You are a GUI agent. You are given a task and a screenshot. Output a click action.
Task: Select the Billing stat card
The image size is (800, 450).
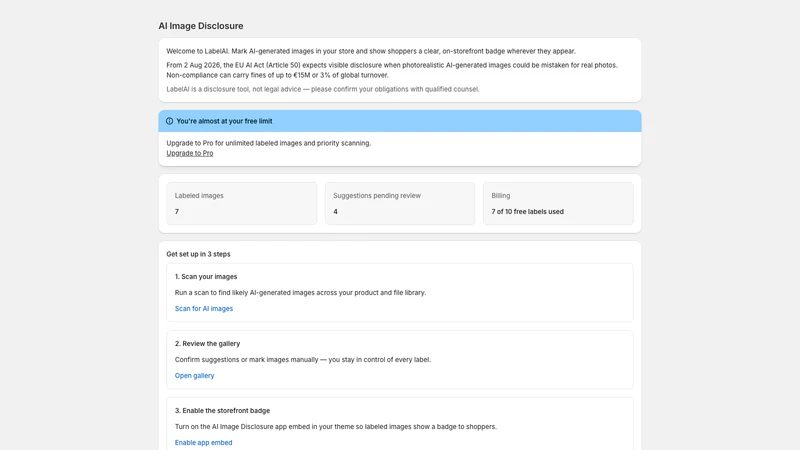558,204
